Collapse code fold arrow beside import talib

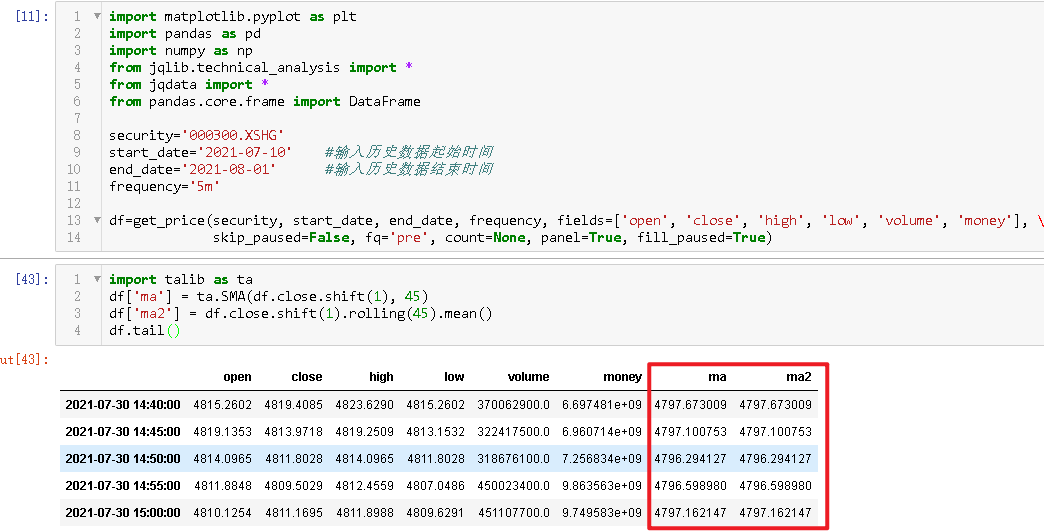coord(96,280)
